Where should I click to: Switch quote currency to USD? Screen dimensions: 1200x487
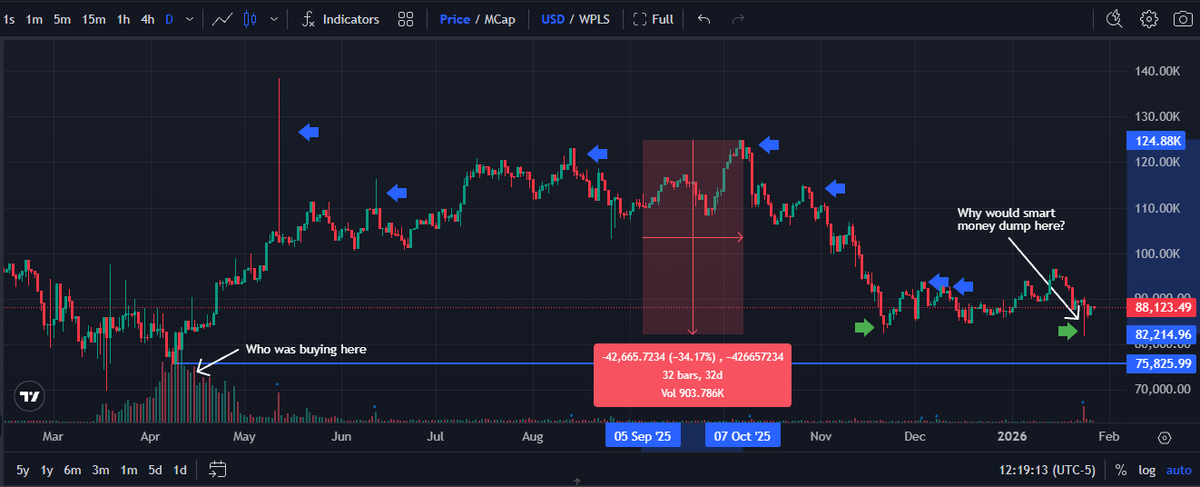[552, 19]
